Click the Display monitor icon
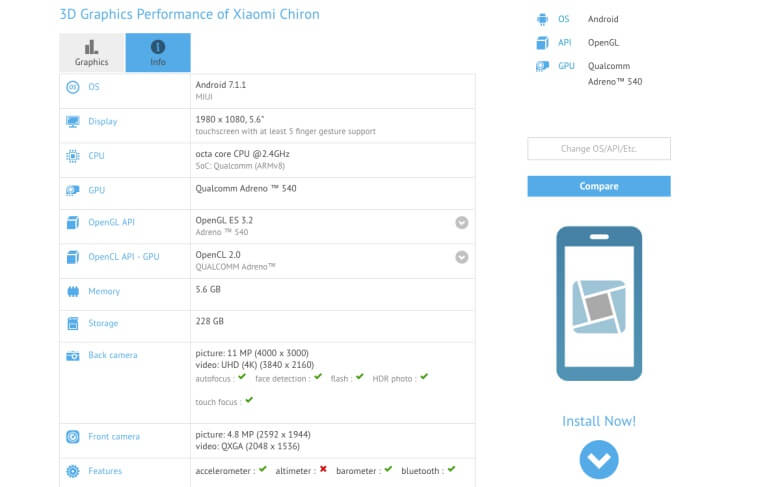 (x=73, y=121)
